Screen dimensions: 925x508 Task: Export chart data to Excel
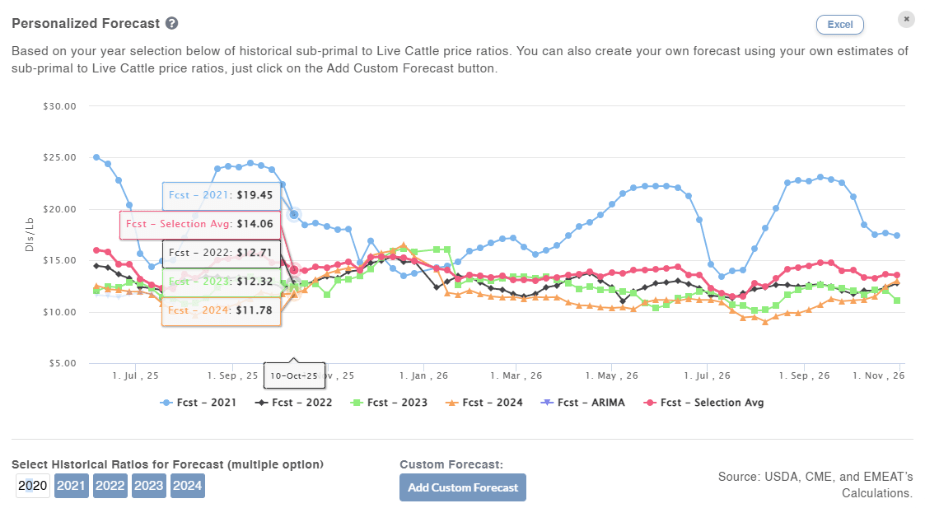840,24
